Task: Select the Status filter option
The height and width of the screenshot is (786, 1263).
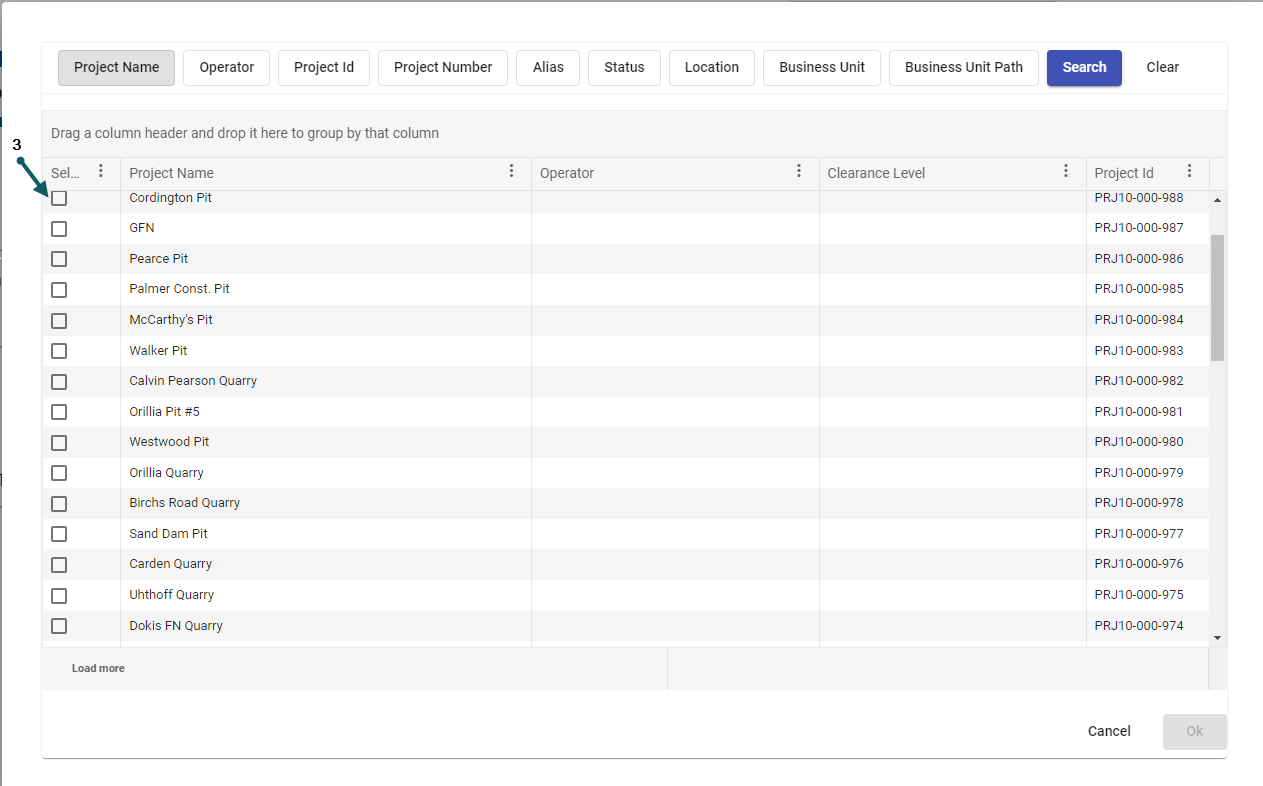Action: point(624,68)
